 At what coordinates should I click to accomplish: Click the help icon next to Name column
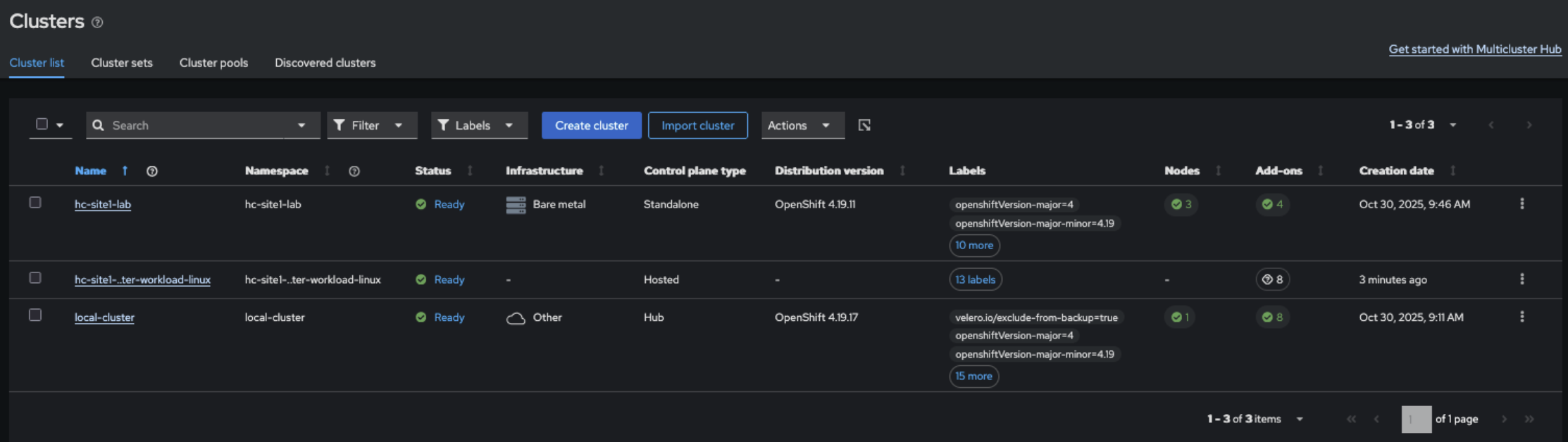[x=151, y=171]
